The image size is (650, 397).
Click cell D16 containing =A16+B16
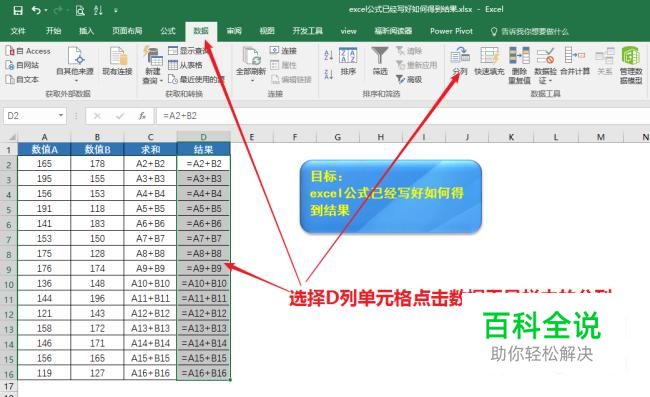click(x=204, y=373)
